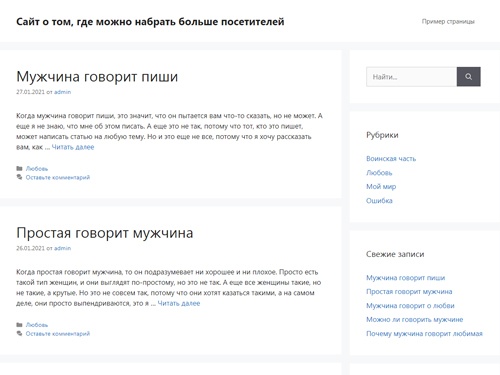The width and height of the screenshot is (500, 375).
Task: Open Любовь category under second post
Action: (x=37, y=325)
